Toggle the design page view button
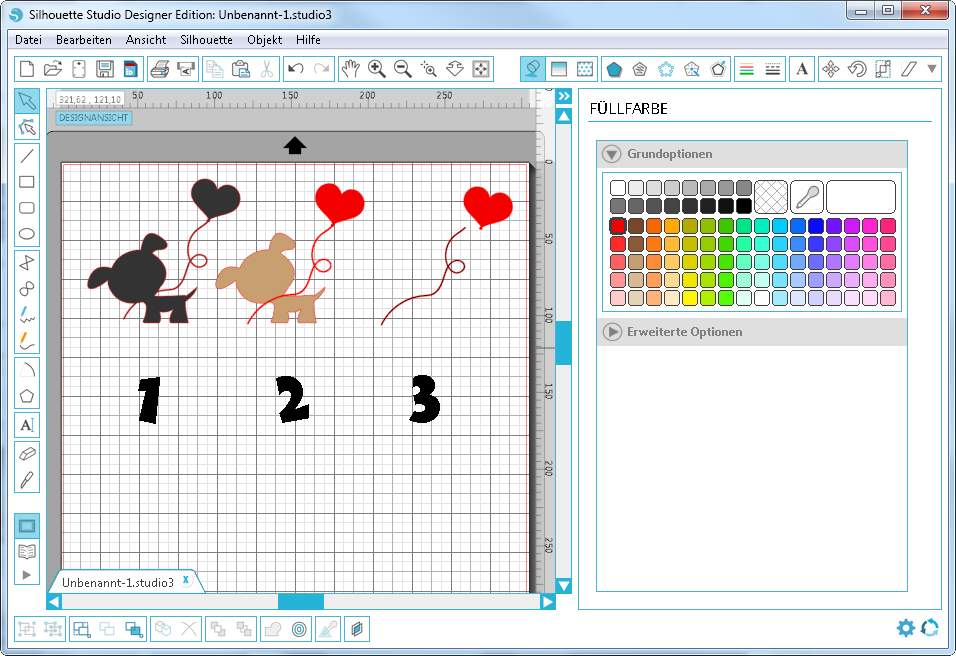This screenshot has width=956, height=656. pyautogui.click(x=27, y=525)
